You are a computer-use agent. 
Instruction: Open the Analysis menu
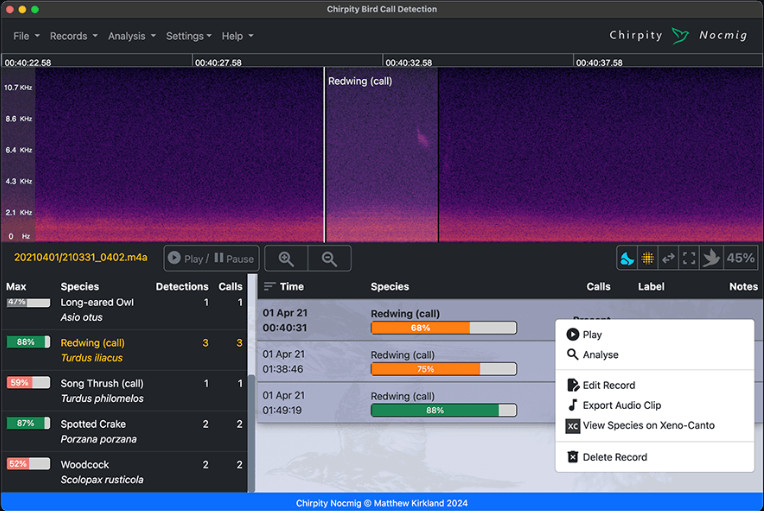(132, 36)
